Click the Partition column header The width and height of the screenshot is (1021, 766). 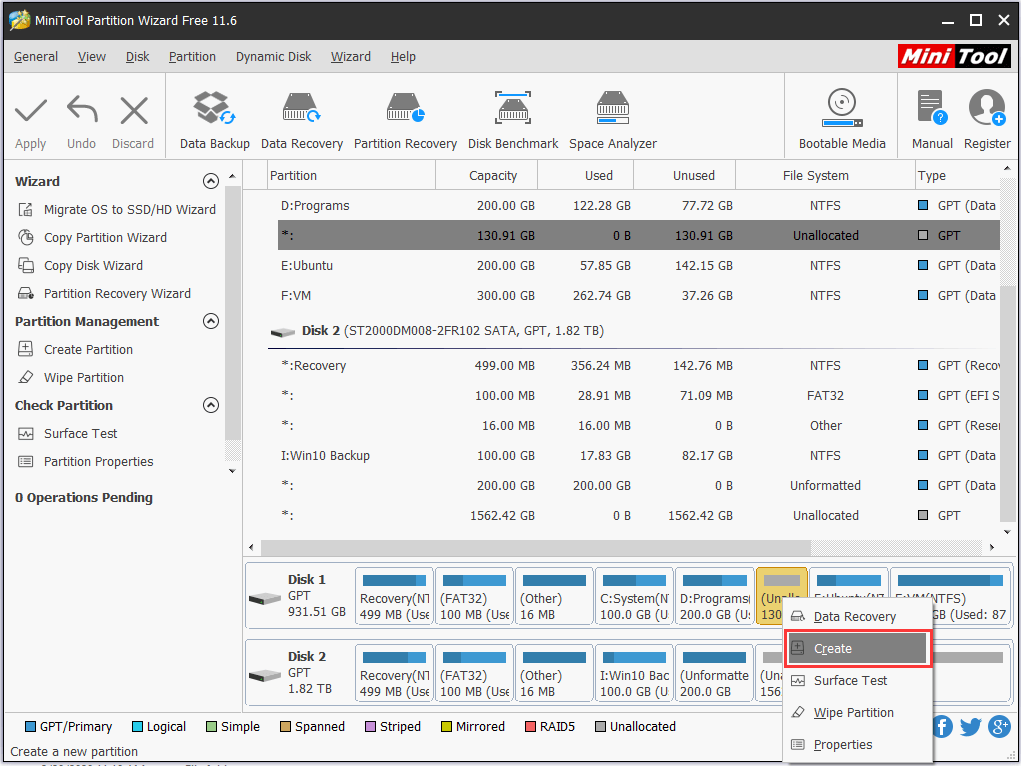tap(352, 176)
